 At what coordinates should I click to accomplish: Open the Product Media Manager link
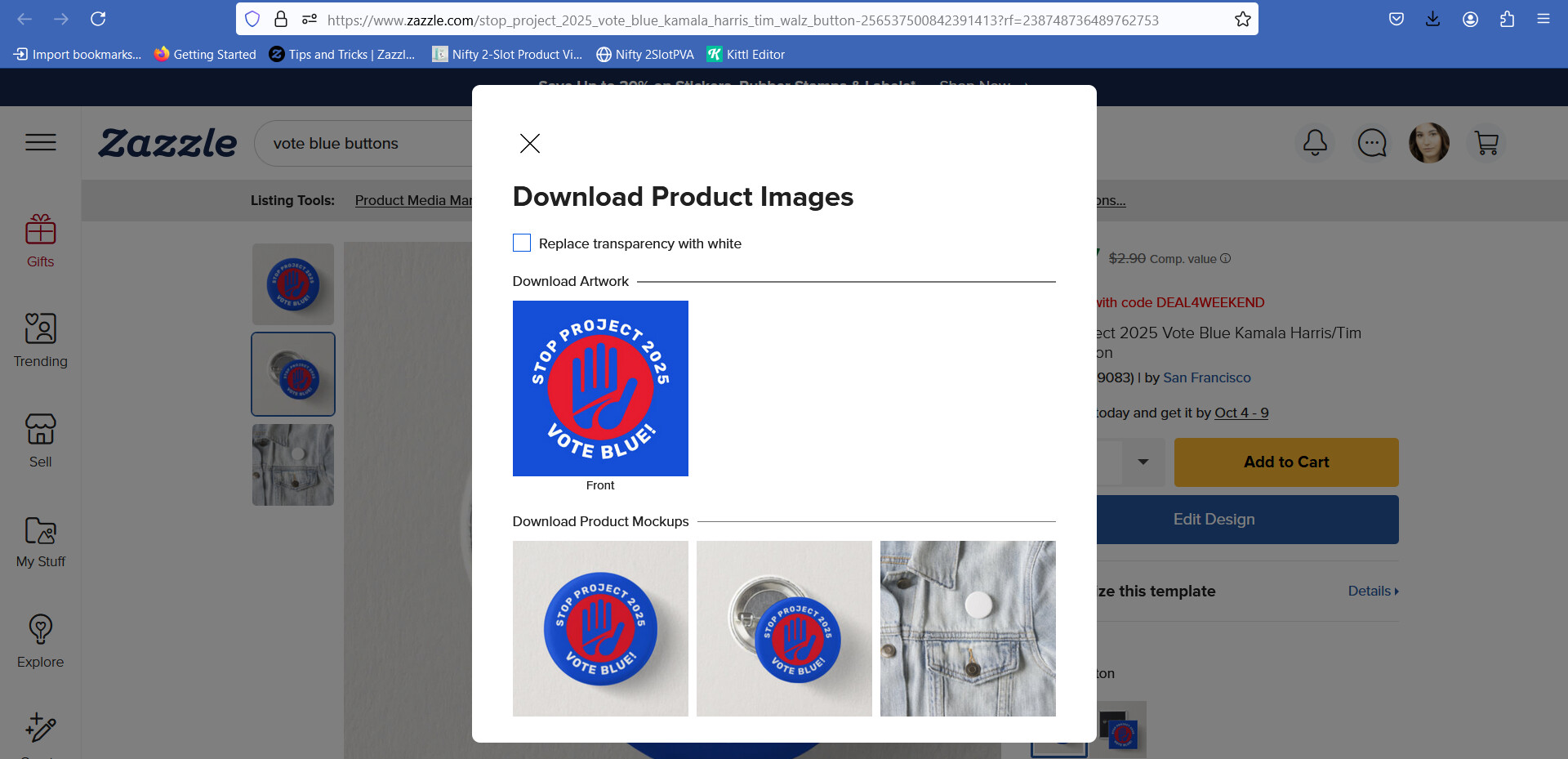[413, 200]
